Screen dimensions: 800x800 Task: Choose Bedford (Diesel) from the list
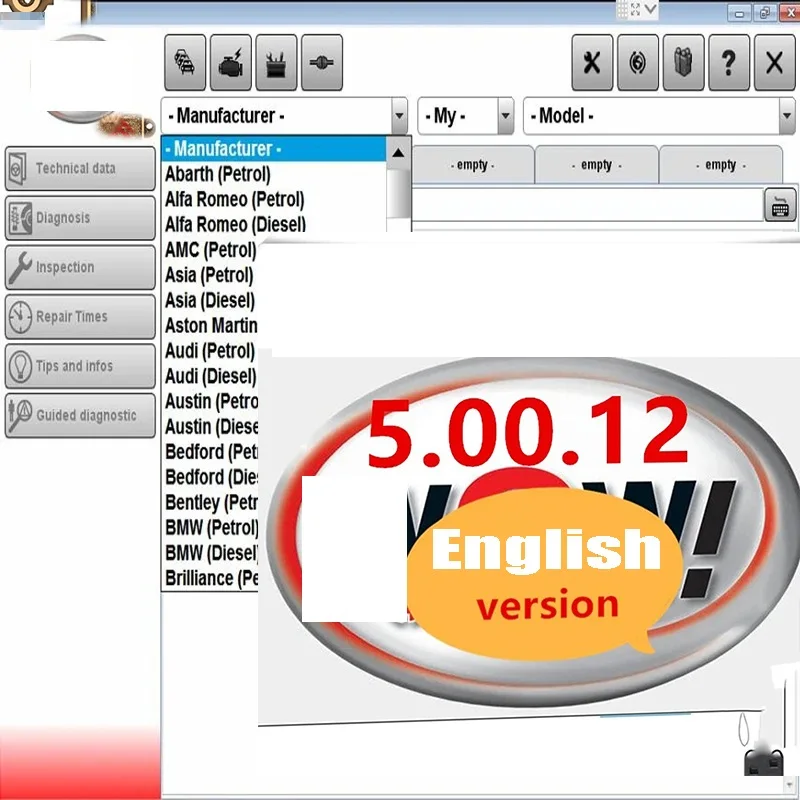(x=211, y=478)
